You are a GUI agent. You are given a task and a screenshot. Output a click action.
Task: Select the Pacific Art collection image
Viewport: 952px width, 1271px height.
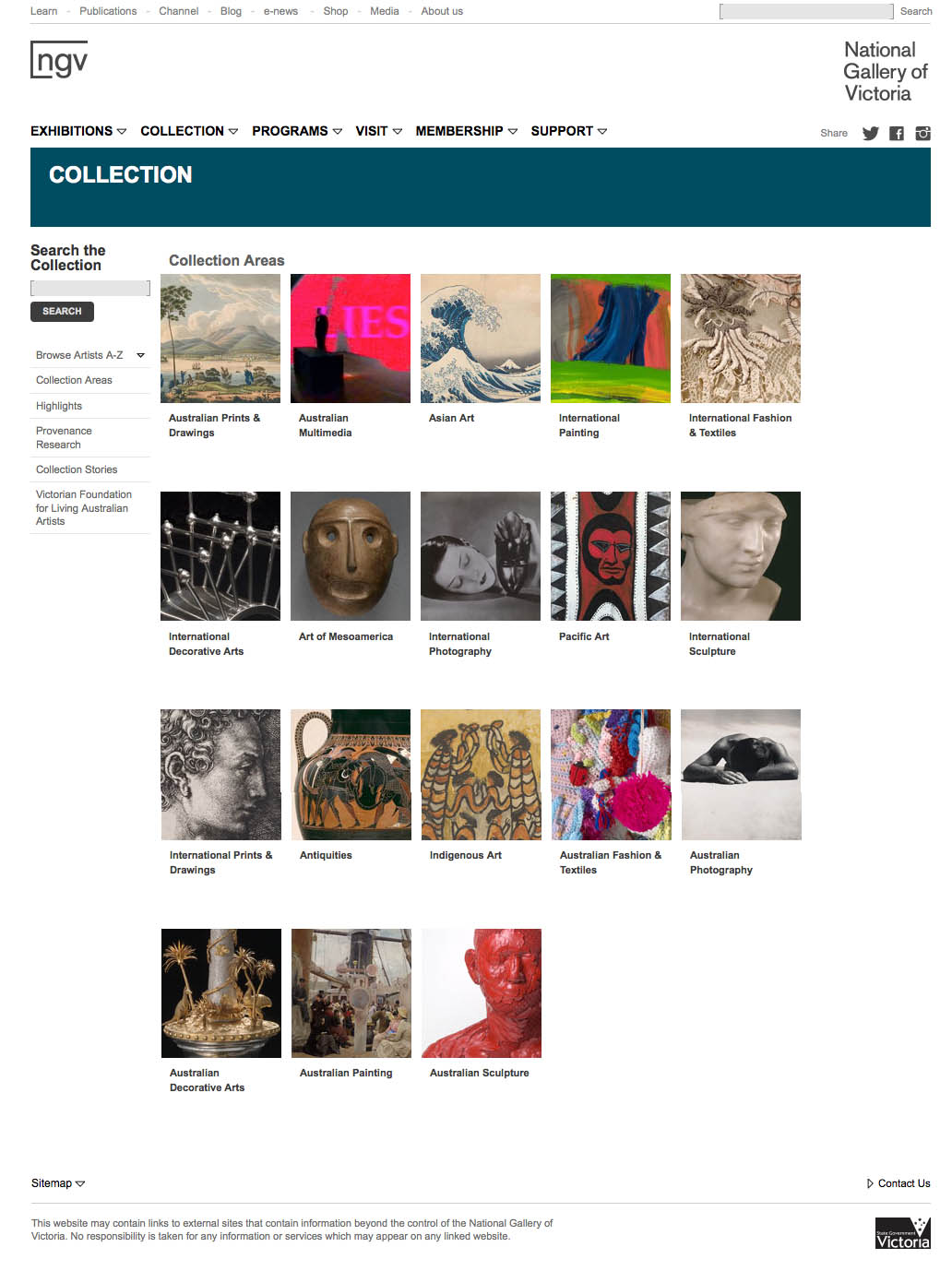tap(611, 556)
